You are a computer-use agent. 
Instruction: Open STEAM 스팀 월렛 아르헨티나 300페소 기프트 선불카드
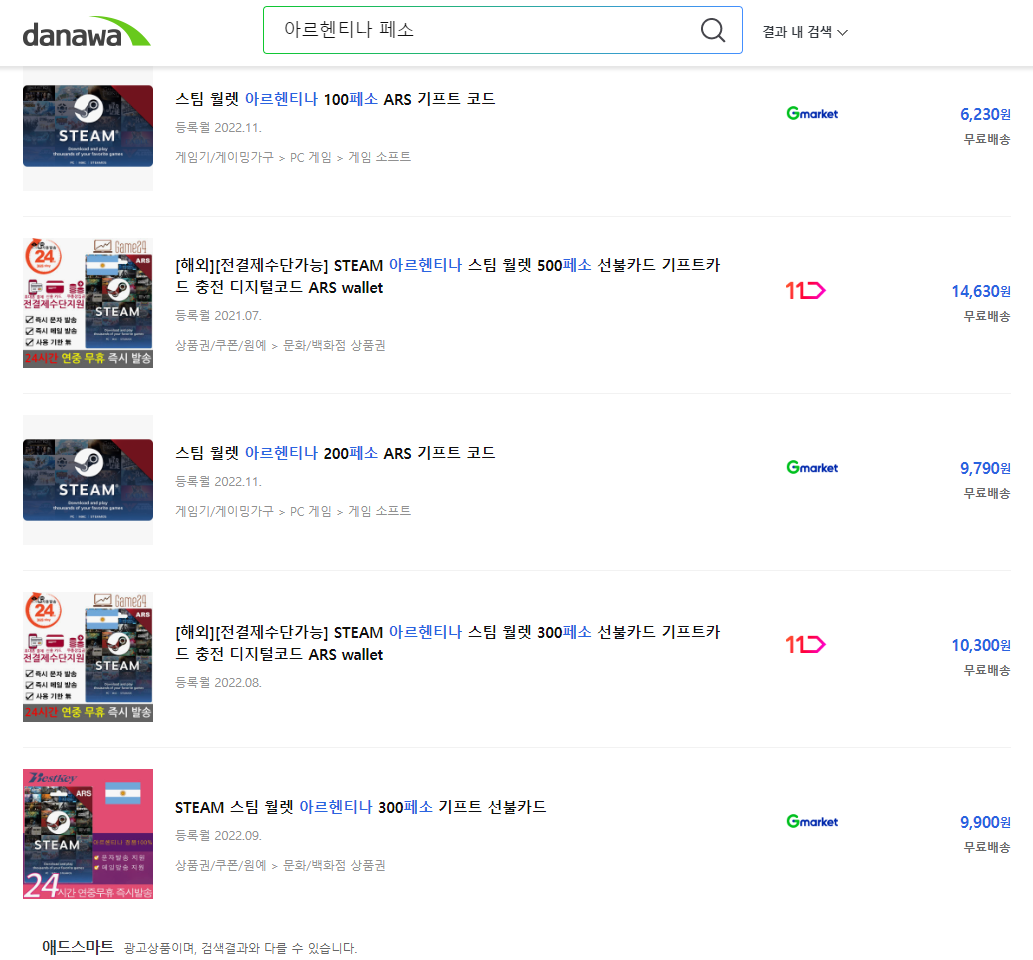point(360,807)
